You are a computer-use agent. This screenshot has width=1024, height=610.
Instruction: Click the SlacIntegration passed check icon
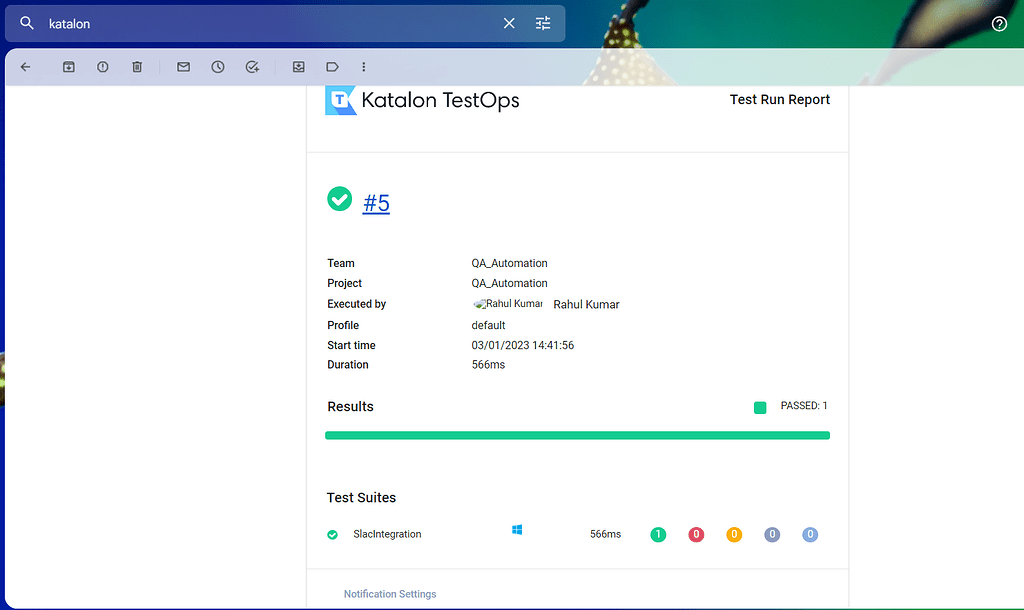332,534
